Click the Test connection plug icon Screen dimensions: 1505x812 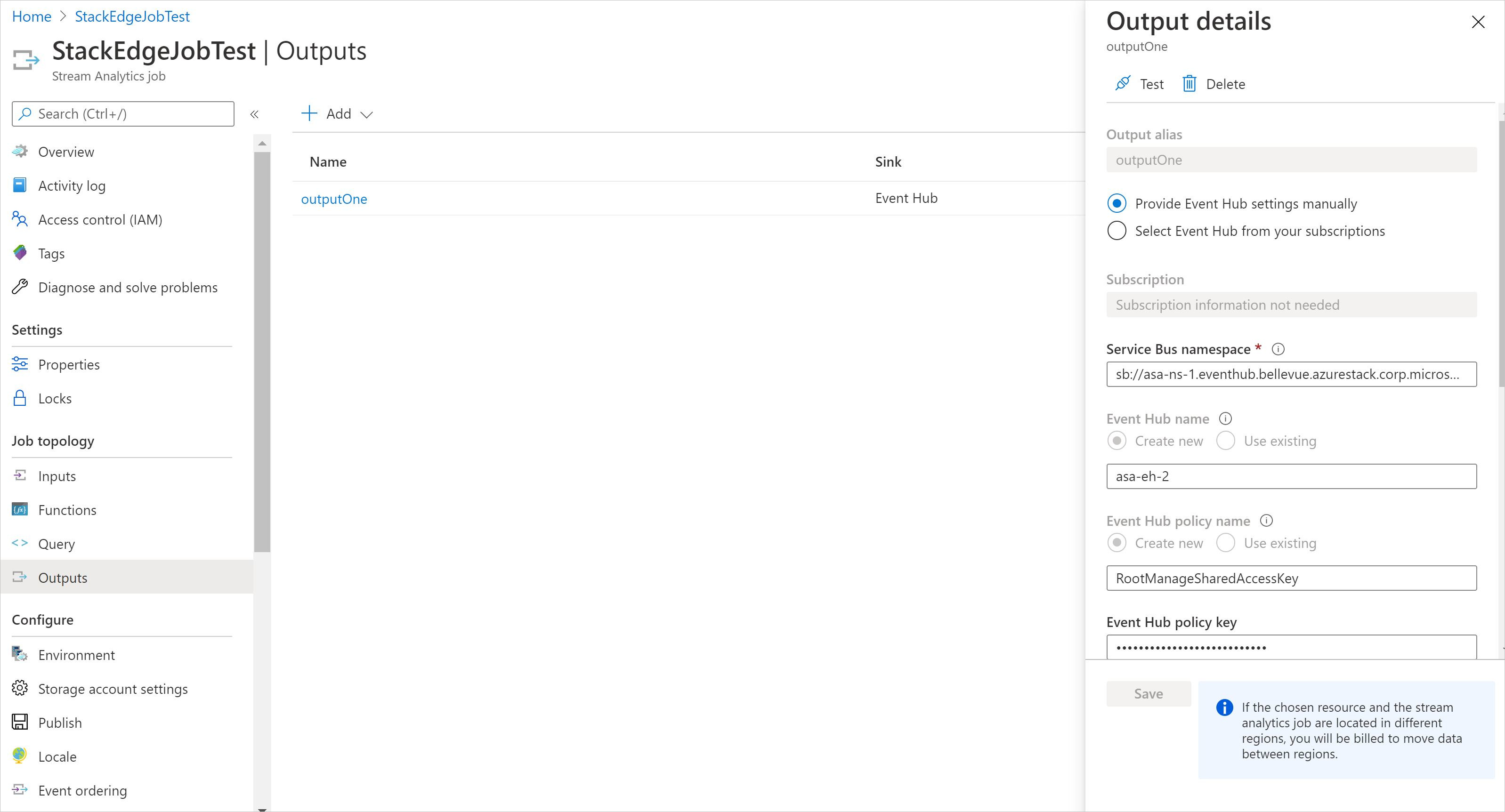[x=1122, y=83]
